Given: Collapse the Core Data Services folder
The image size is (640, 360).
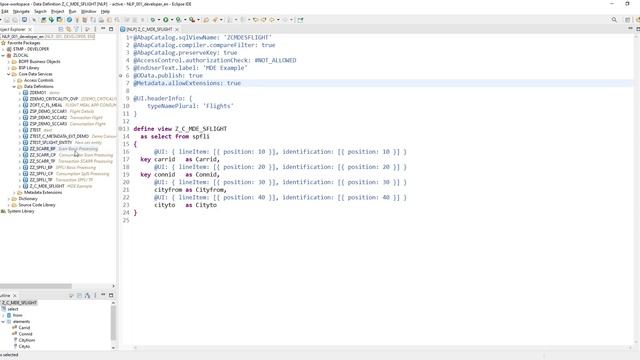Looking at the screenshot, I should click(9, 74).
